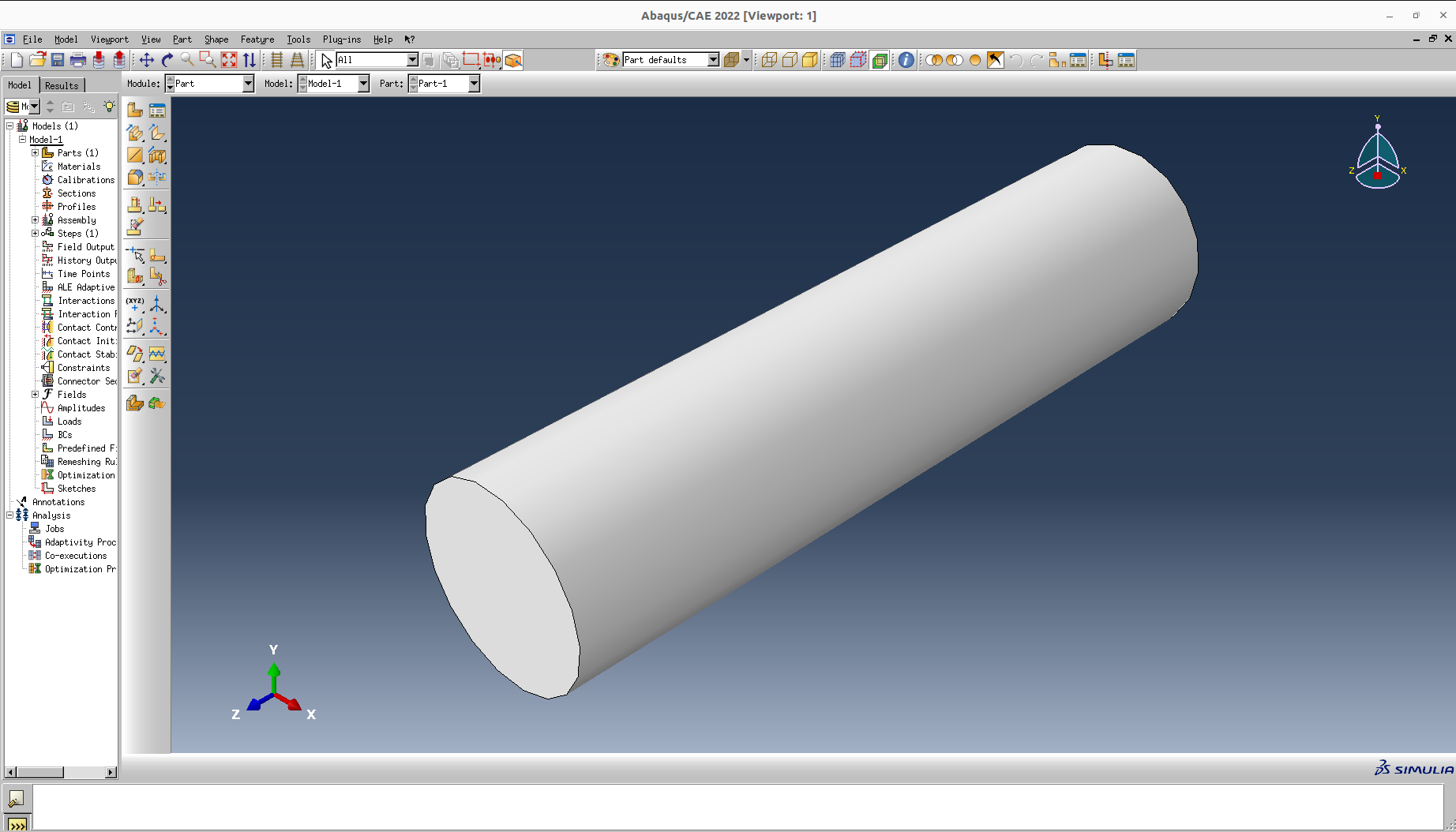Open the Tools menu
Screen dimensions: 1456x832
click(x=298, y=39)
